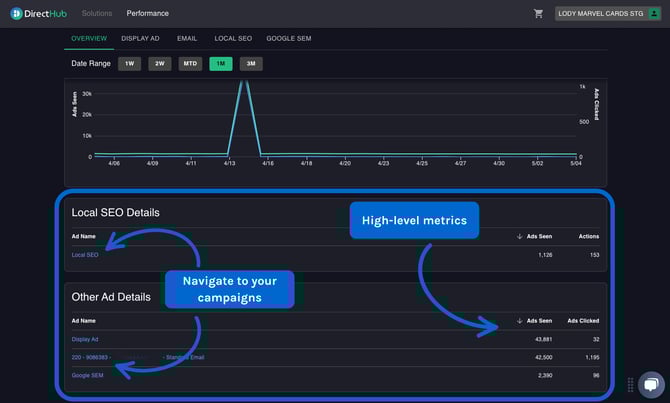Image resolution: width=670 pixels, height=403 pixels.
Task: Click sort arrow beside Other Ad Ads Seen
Action: (520, 321)
